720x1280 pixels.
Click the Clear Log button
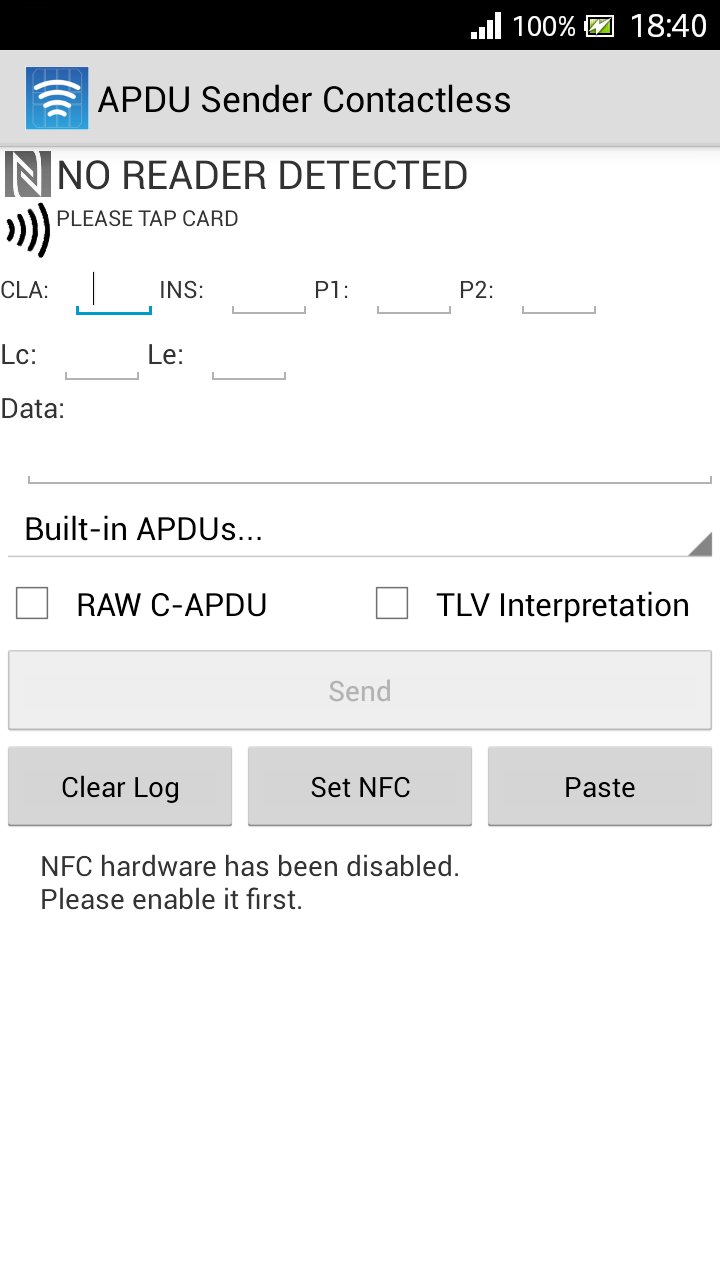pyautogui.click(x=119, y=787)
